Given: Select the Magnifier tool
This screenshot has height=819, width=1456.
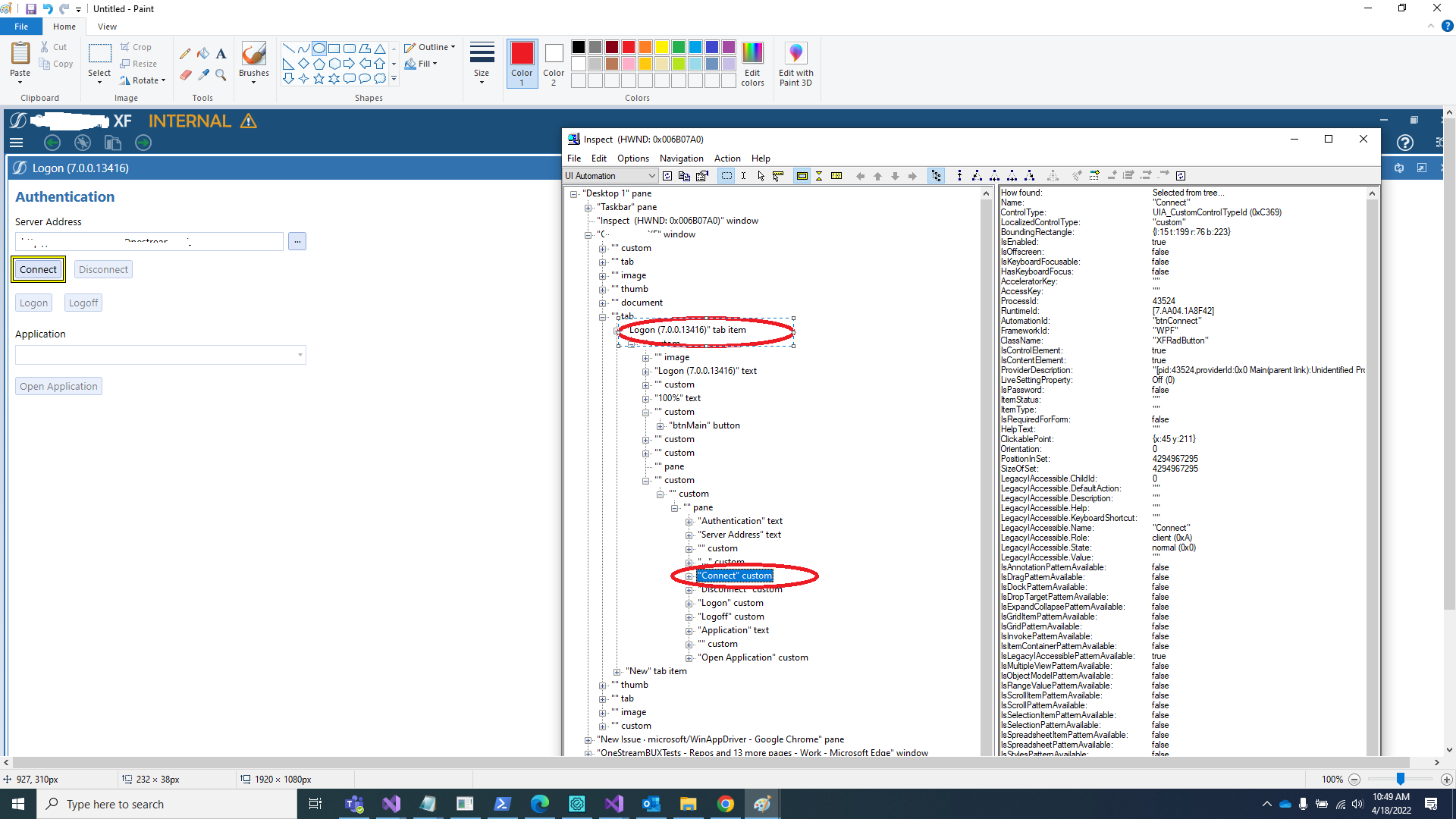Looking at the screenshot, I should coord(221,75).
